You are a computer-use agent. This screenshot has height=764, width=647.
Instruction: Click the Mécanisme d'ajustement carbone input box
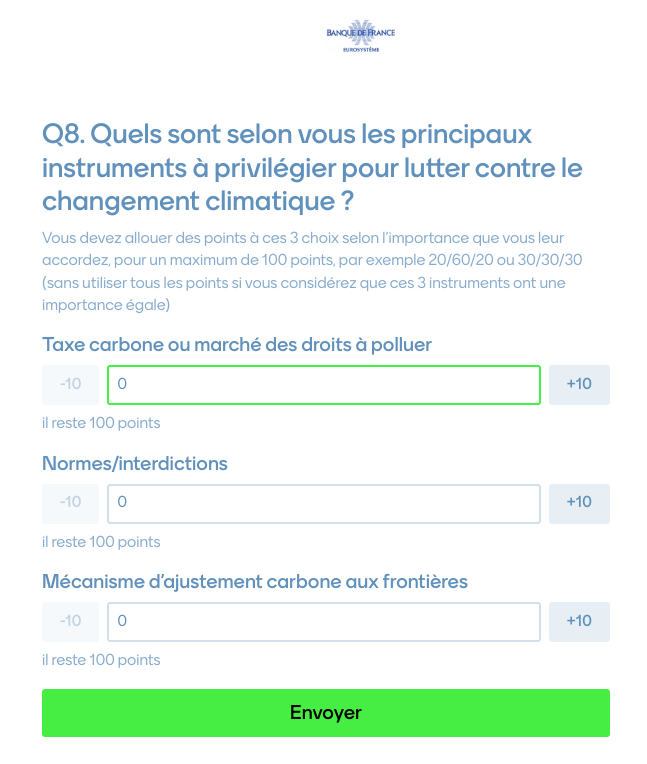[324, 621]
